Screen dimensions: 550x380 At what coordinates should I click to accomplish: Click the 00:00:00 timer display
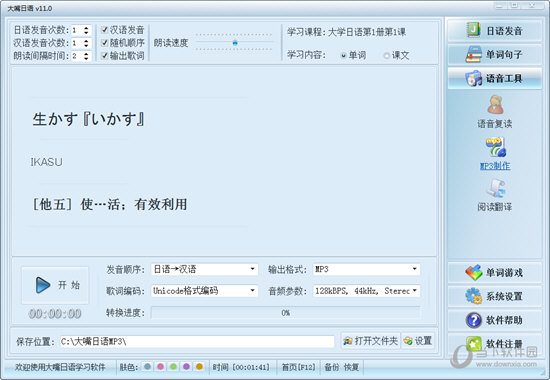tap(55, 313)
